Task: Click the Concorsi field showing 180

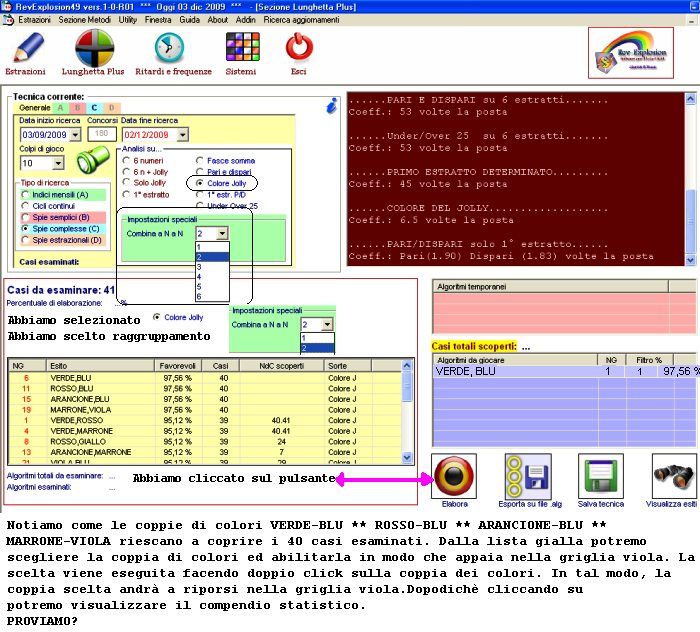Action: pos(102,133)
